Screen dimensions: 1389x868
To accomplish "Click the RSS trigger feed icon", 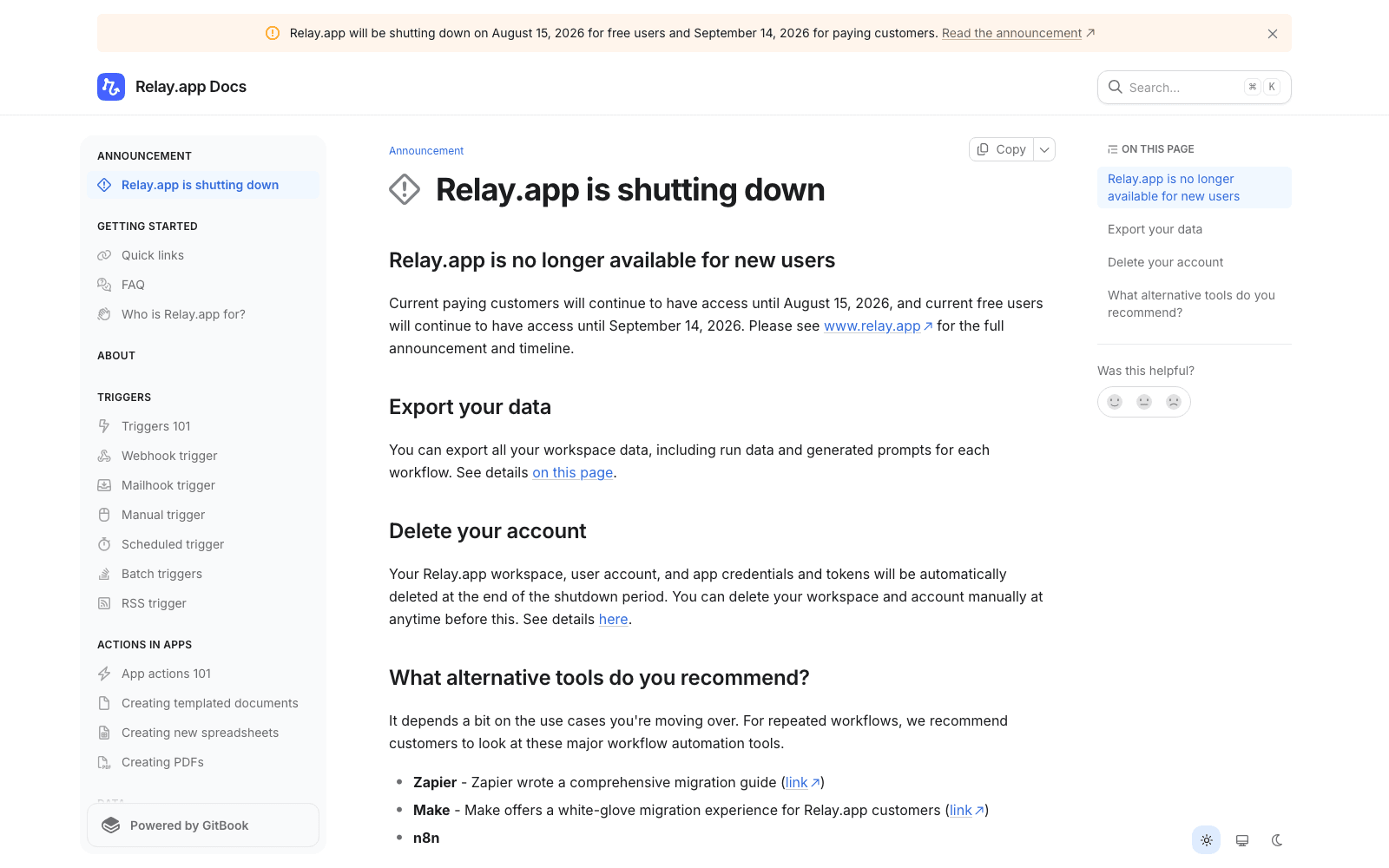I will tap(104, 603).
